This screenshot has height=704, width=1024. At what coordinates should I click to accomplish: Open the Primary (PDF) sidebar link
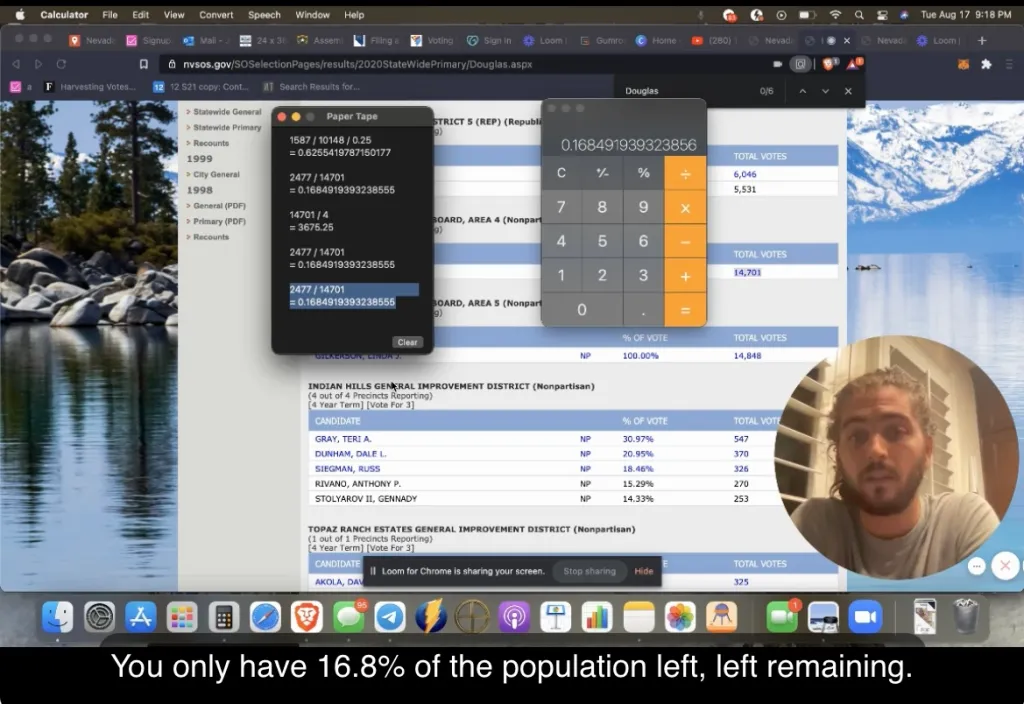219,221
